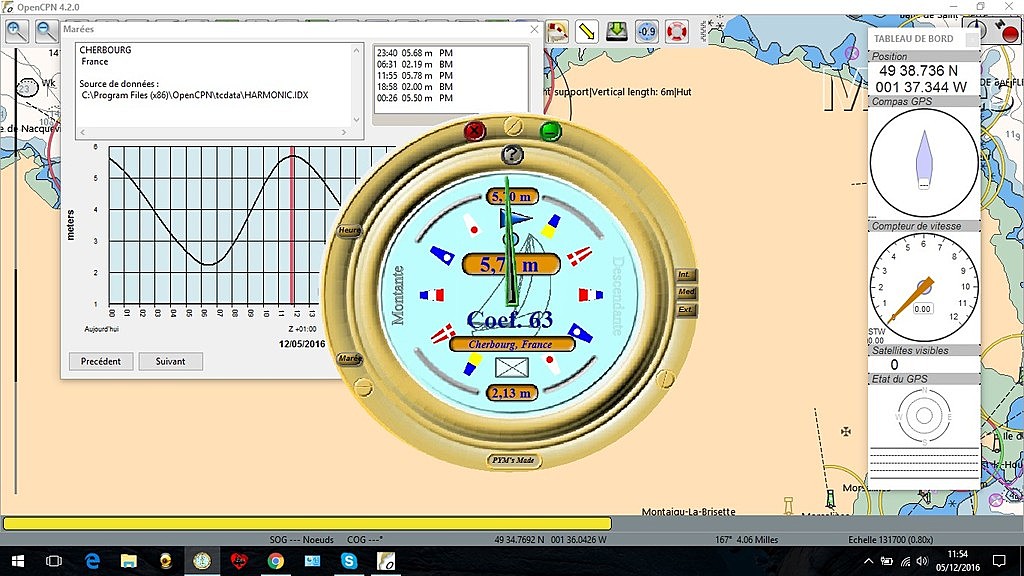The image size is (1024, 576).
Task: Click the Marée knob on dial rim
Action: (350, 359)
